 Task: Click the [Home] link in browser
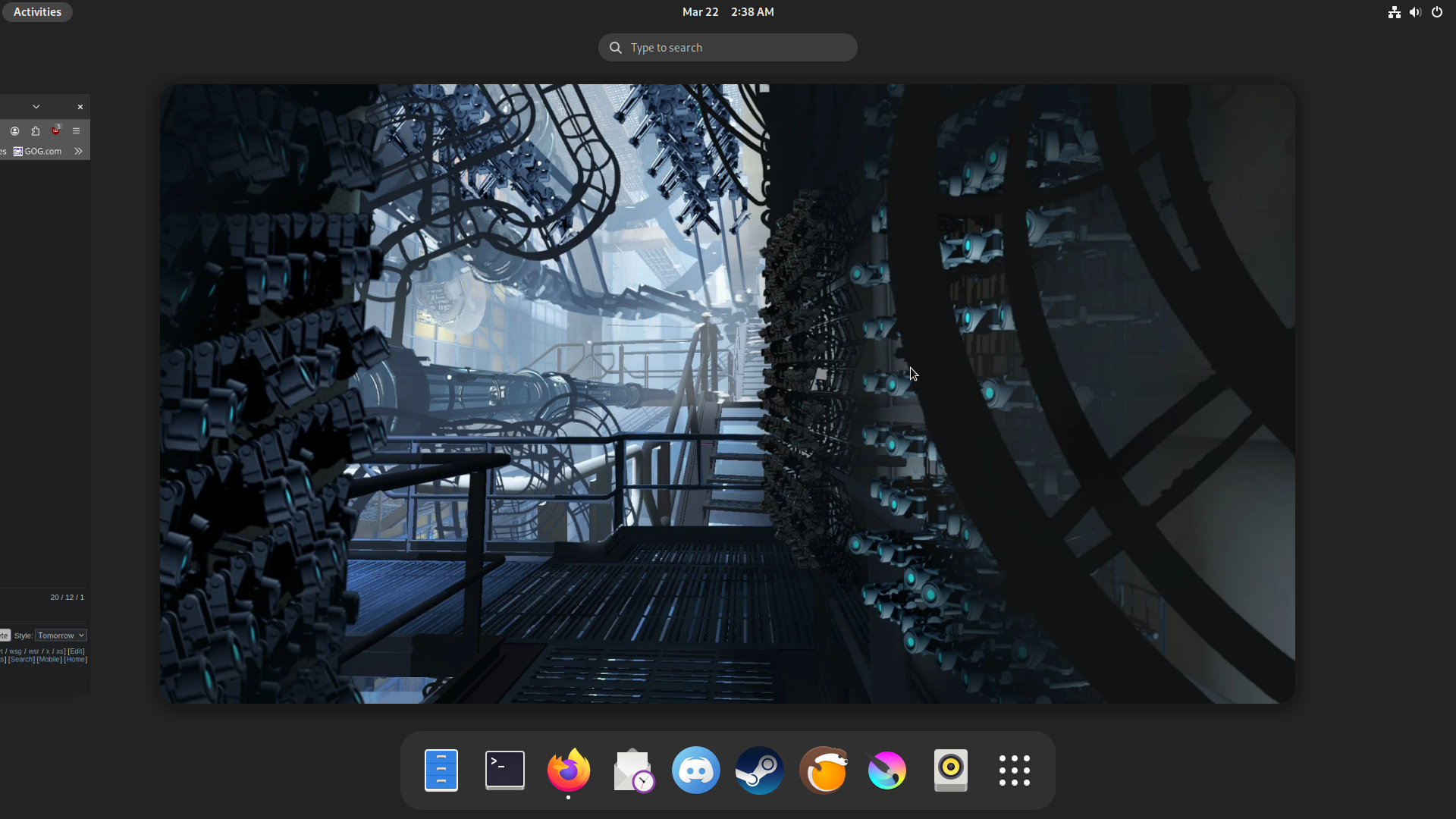(75, 660)
